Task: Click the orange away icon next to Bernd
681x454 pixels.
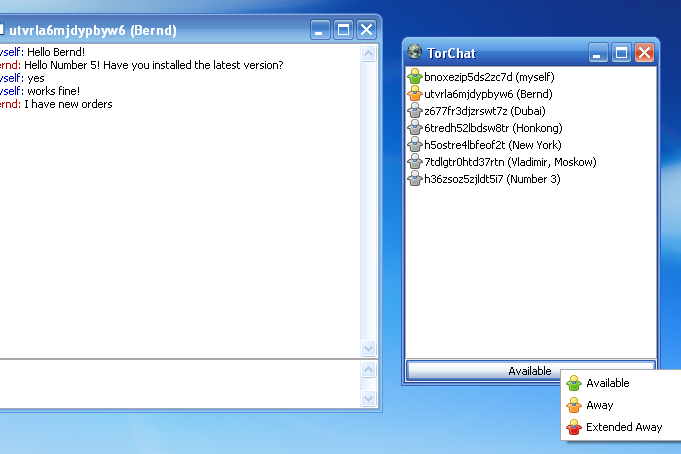Action: (415, 93)
